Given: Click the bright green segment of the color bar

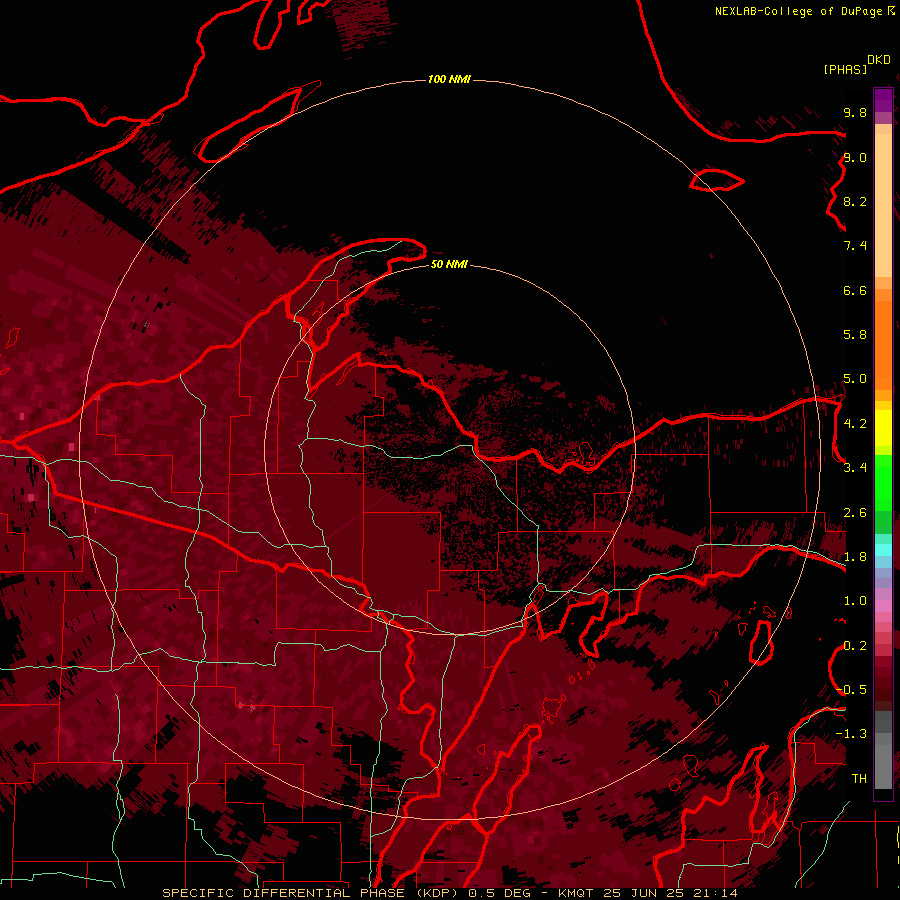Looking at the screenshot, I should [883, 483].
